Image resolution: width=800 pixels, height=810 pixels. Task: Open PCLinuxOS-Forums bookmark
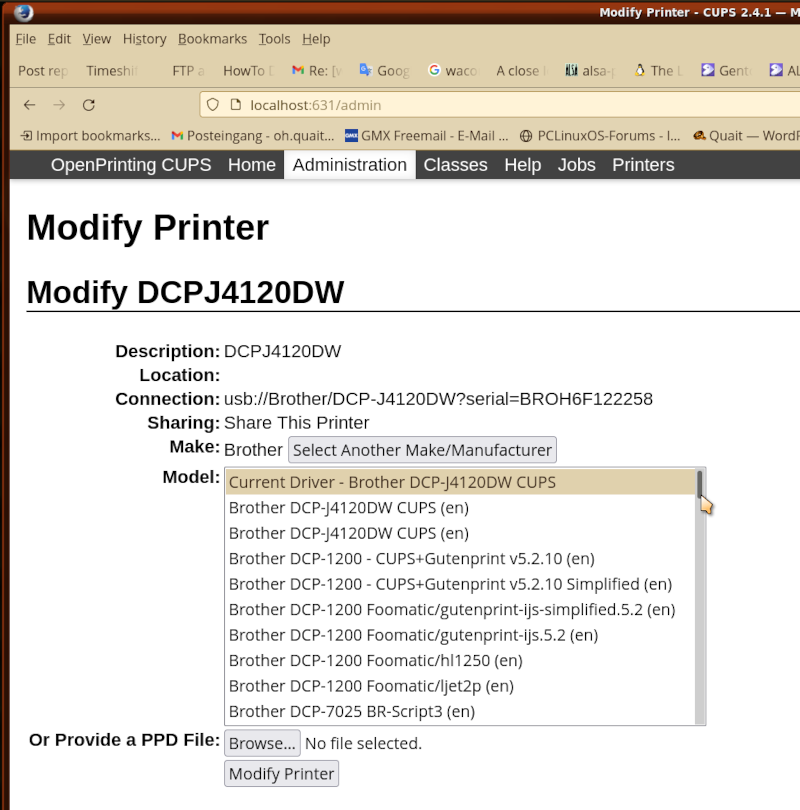600,136
